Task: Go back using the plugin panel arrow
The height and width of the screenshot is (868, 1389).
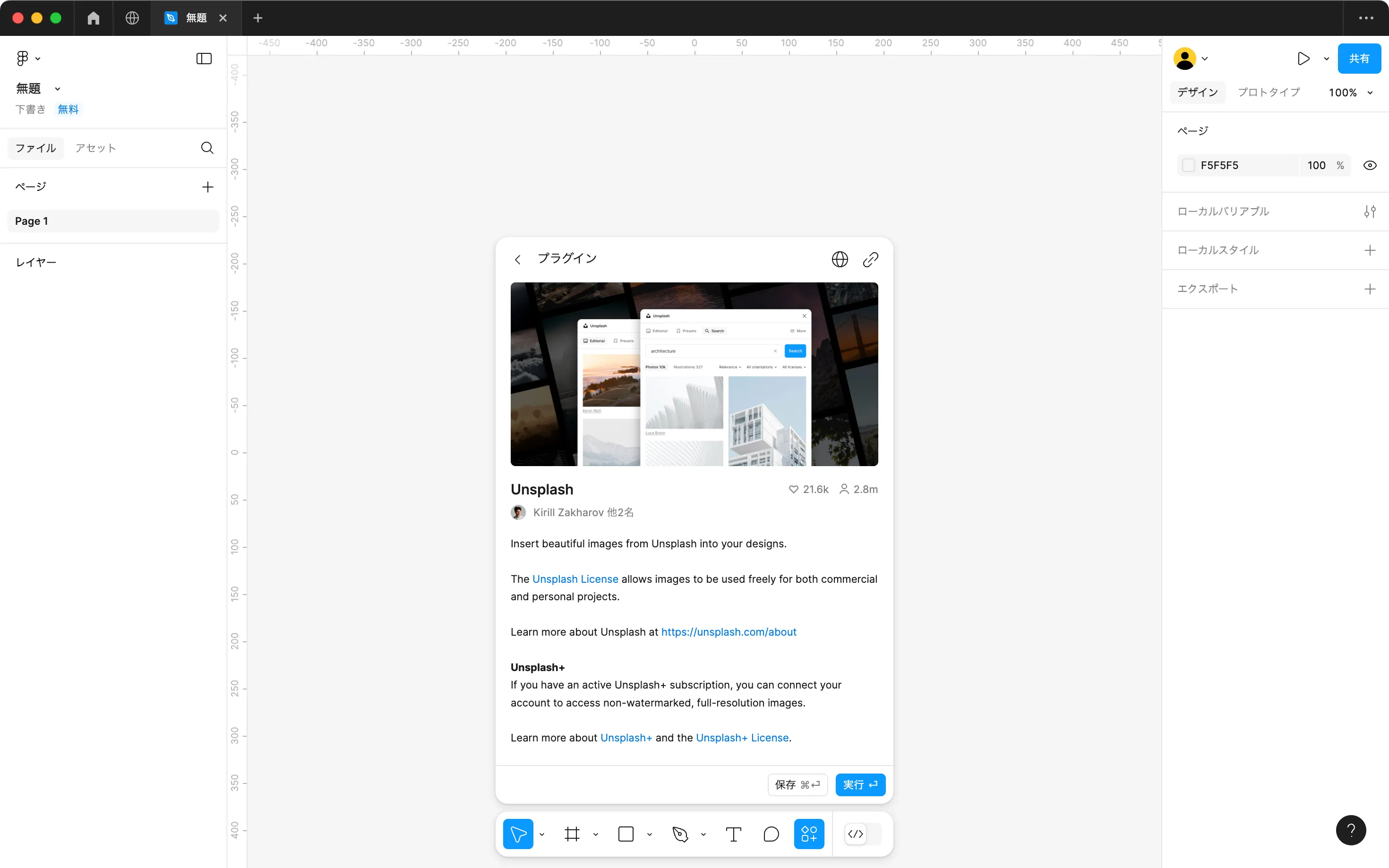Action: (x=517, y=259)
